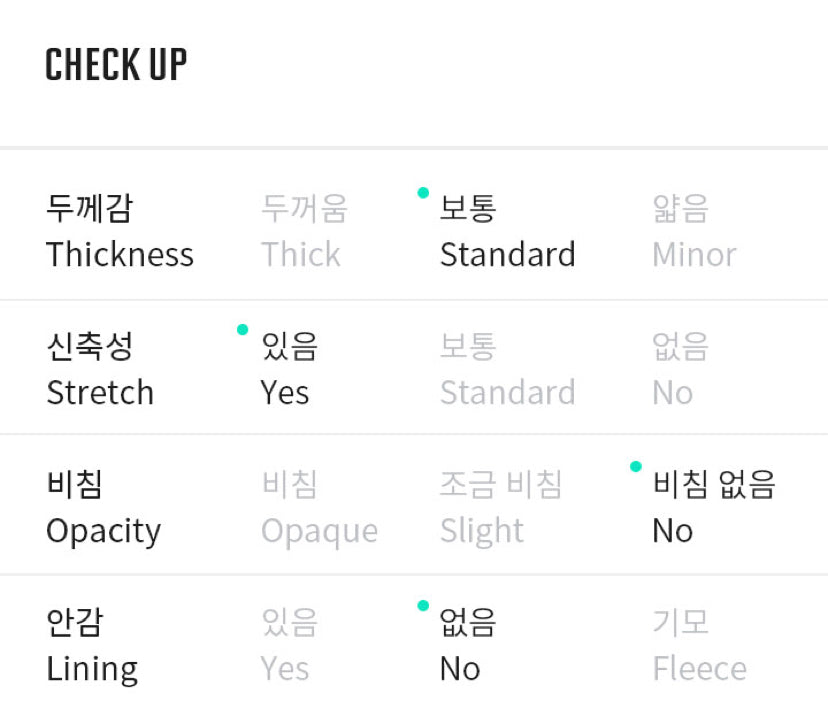Select the Thick option for Thickness
The width and height of the screenshot is (828, 701).
303,232
